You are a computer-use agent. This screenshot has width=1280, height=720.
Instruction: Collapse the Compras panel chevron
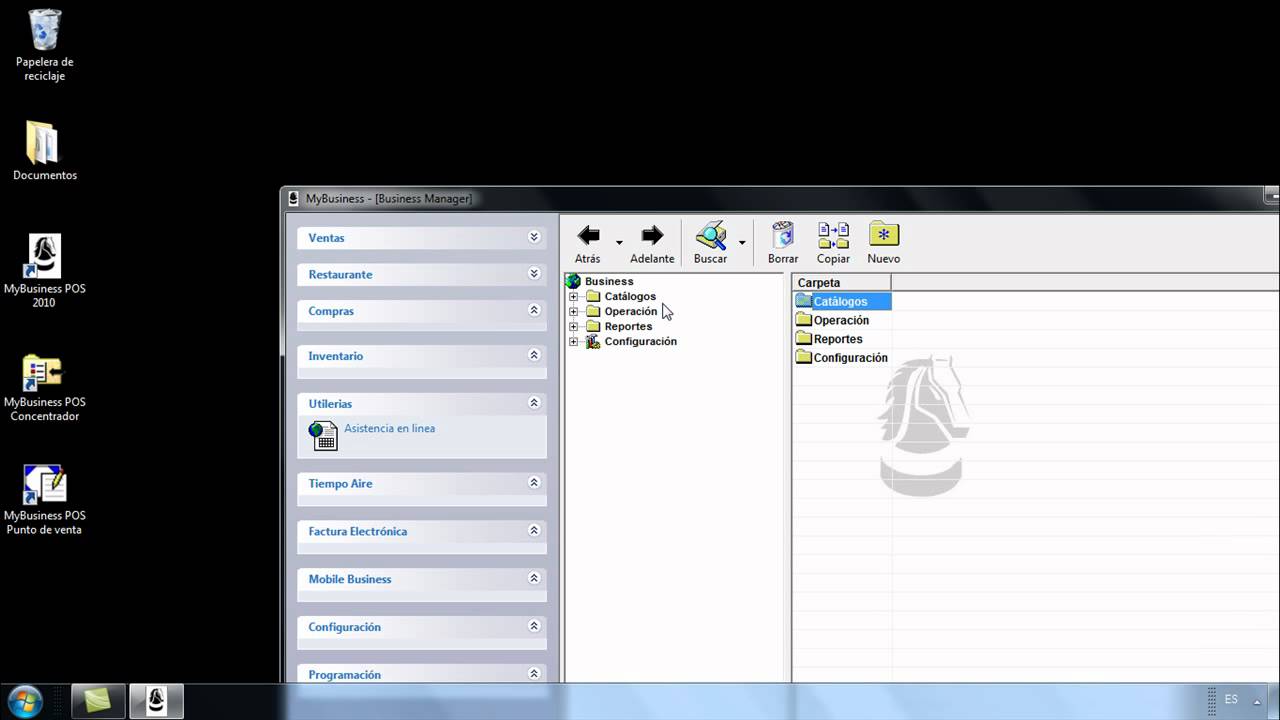tap(534, 310)
